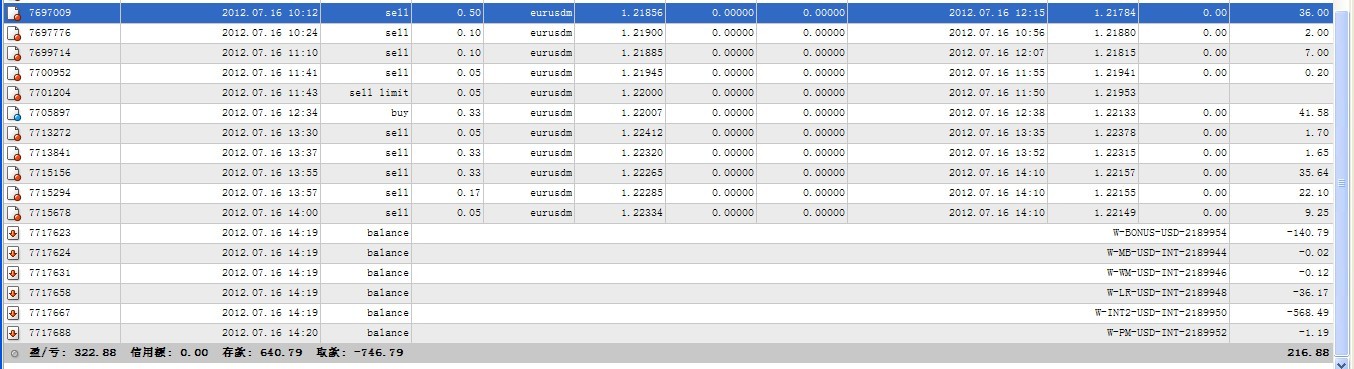Screen dimensions: 1354x369
Task: Click profit value 36.00
Action: [x=1315, y=13]
